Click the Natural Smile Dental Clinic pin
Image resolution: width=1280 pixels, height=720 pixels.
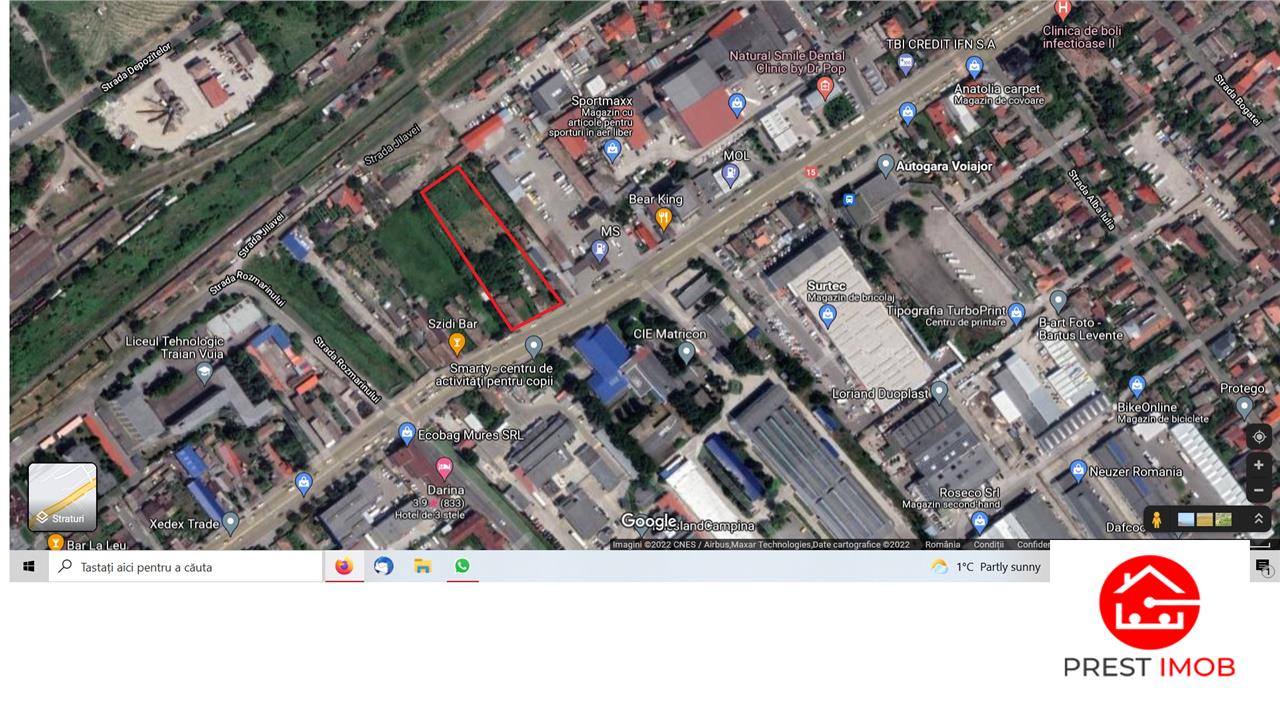pos(825,88)
